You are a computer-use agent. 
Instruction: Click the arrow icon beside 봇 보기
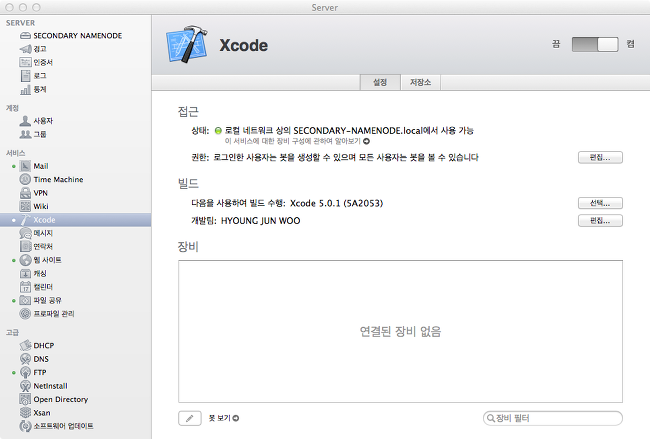[x=236, y=418]
